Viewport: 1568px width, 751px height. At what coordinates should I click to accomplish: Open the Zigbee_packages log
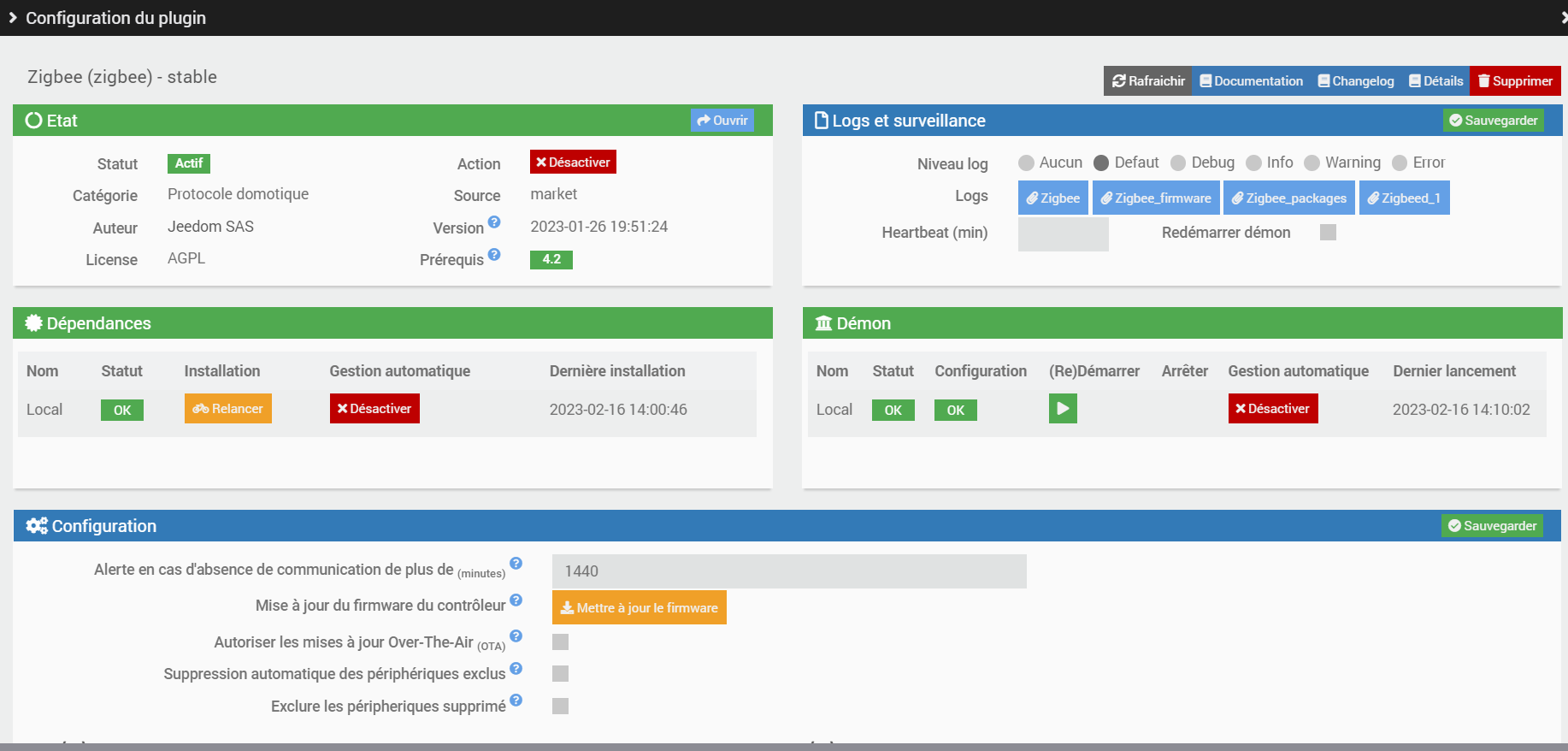click(x=1289, y=198)
